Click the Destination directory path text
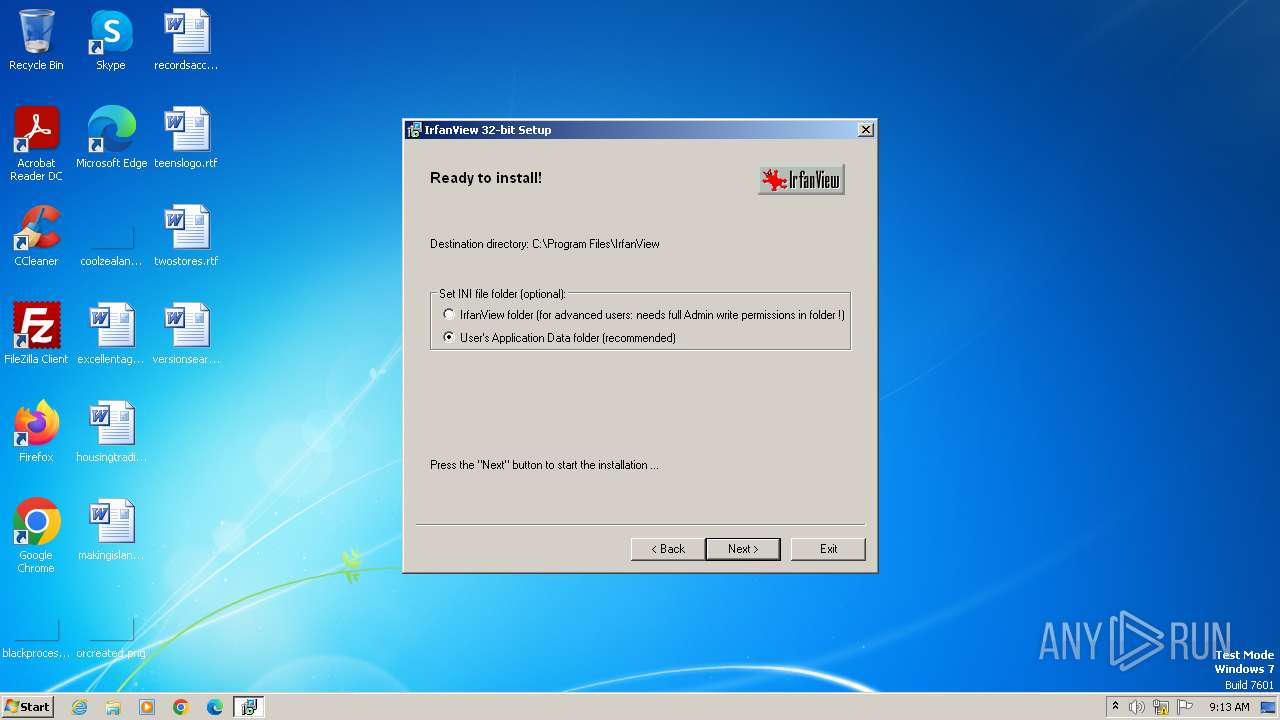This screenshot has height=720, width=1280. [545, 244]
